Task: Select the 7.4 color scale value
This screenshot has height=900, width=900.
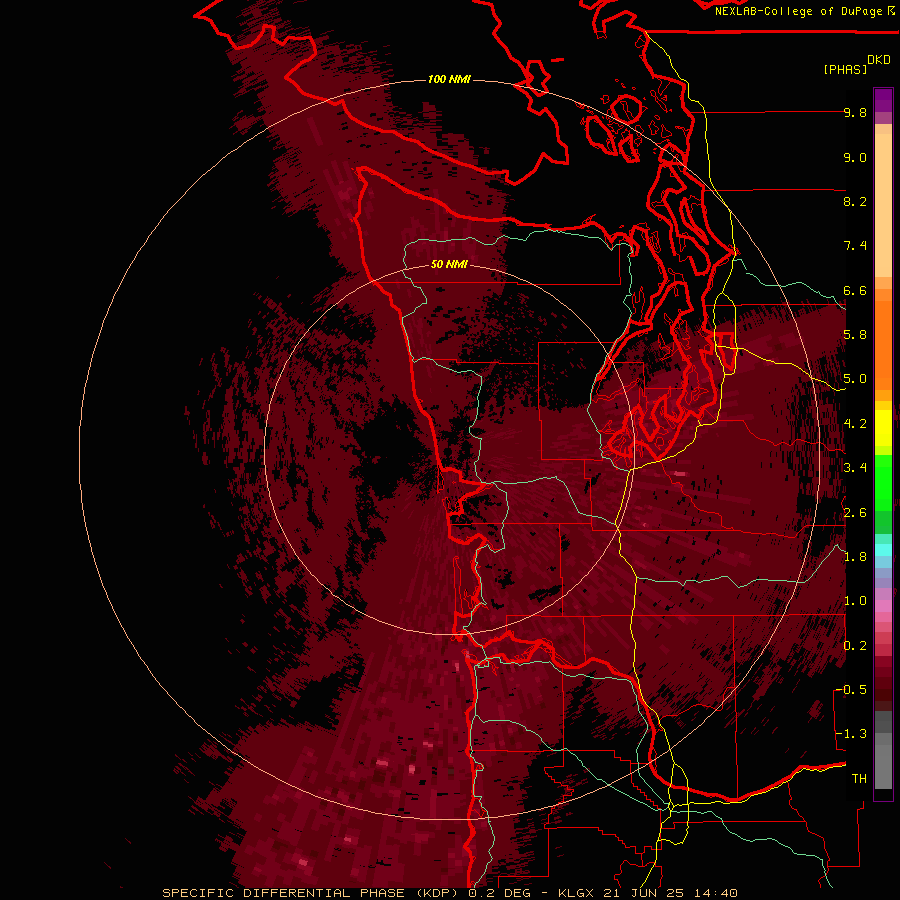Action: click(855, 246)
